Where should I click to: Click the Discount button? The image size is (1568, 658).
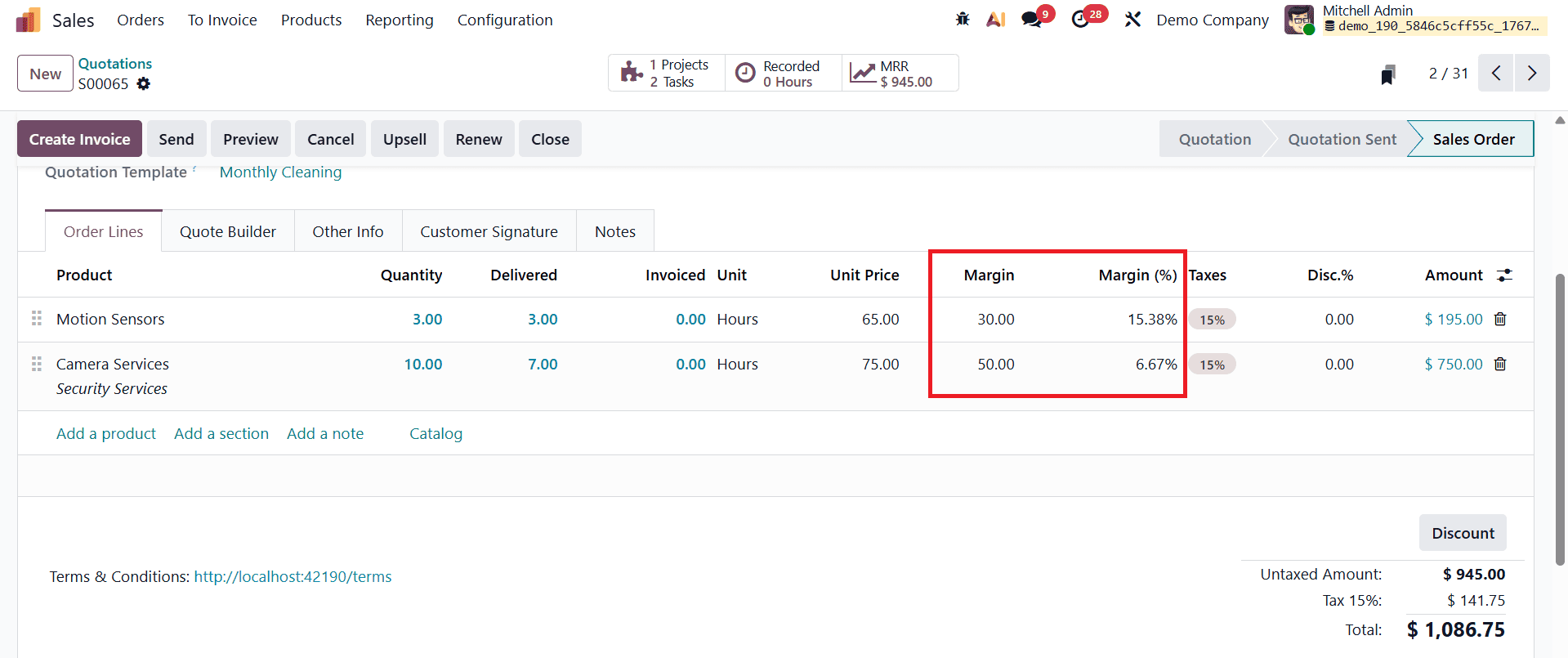(1463, 533)
